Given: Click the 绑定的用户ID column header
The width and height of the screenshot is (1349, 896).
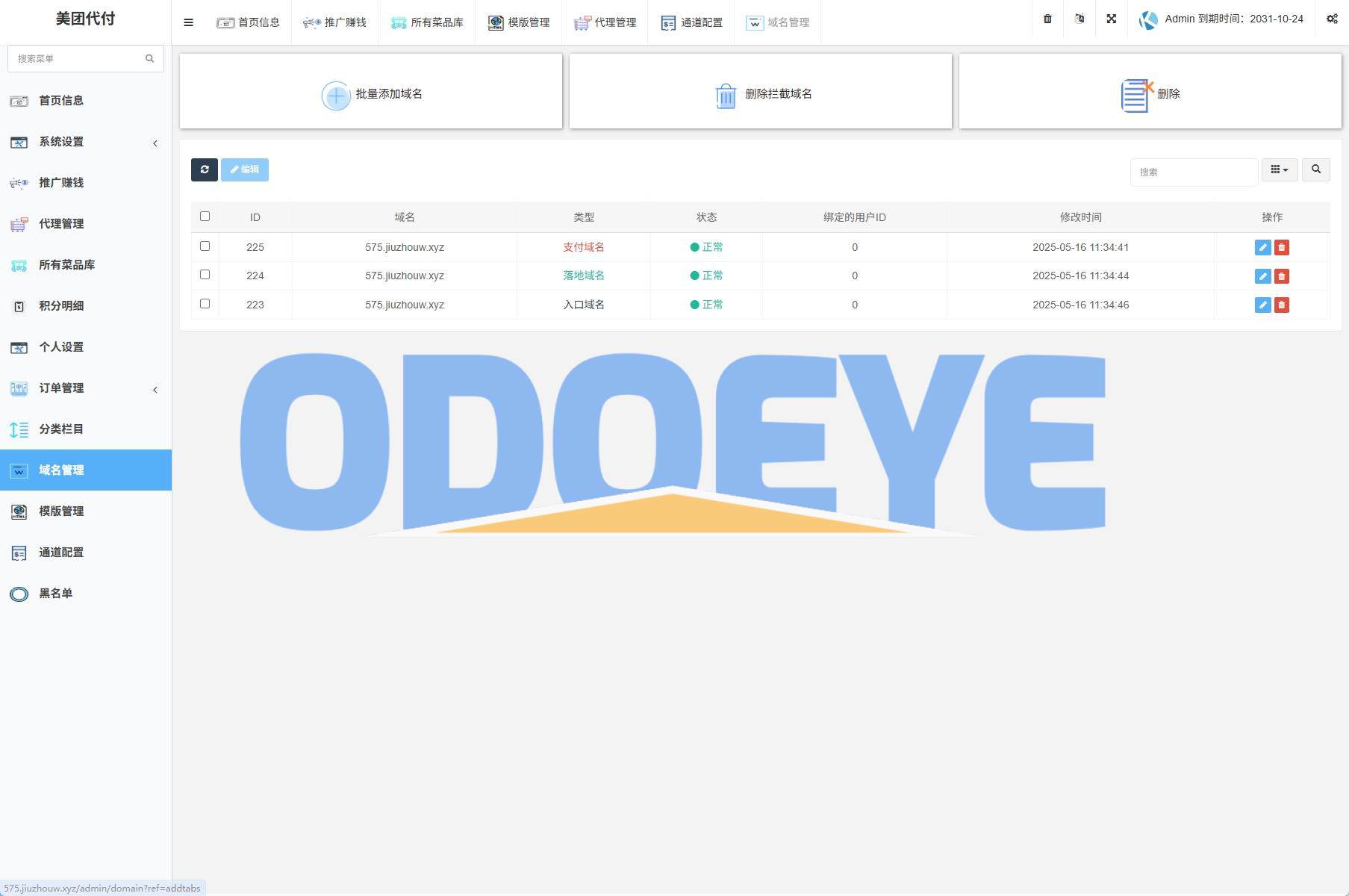Looking at the screenshot, I should click(x=855, y=217).
